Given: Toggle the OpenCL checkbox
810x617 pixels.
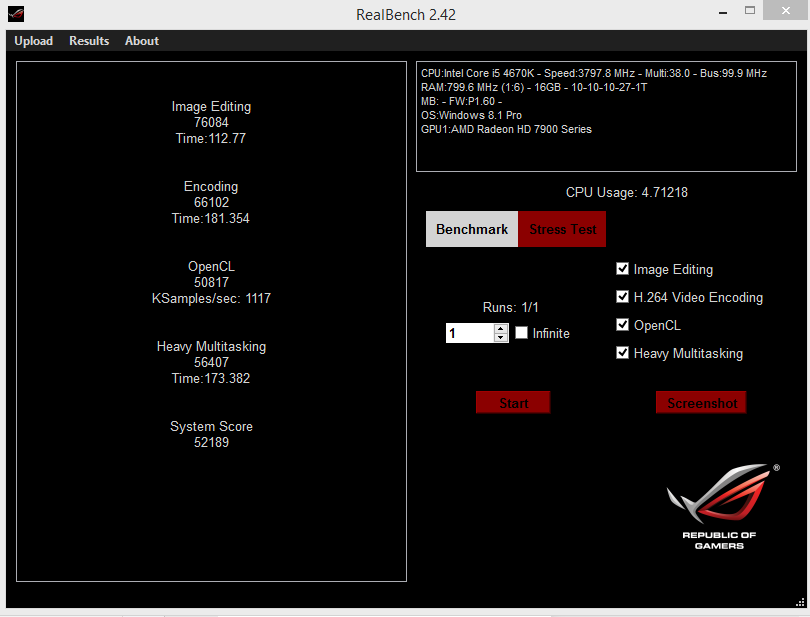Looking at the screenshot, I should (x=622, y=325).
